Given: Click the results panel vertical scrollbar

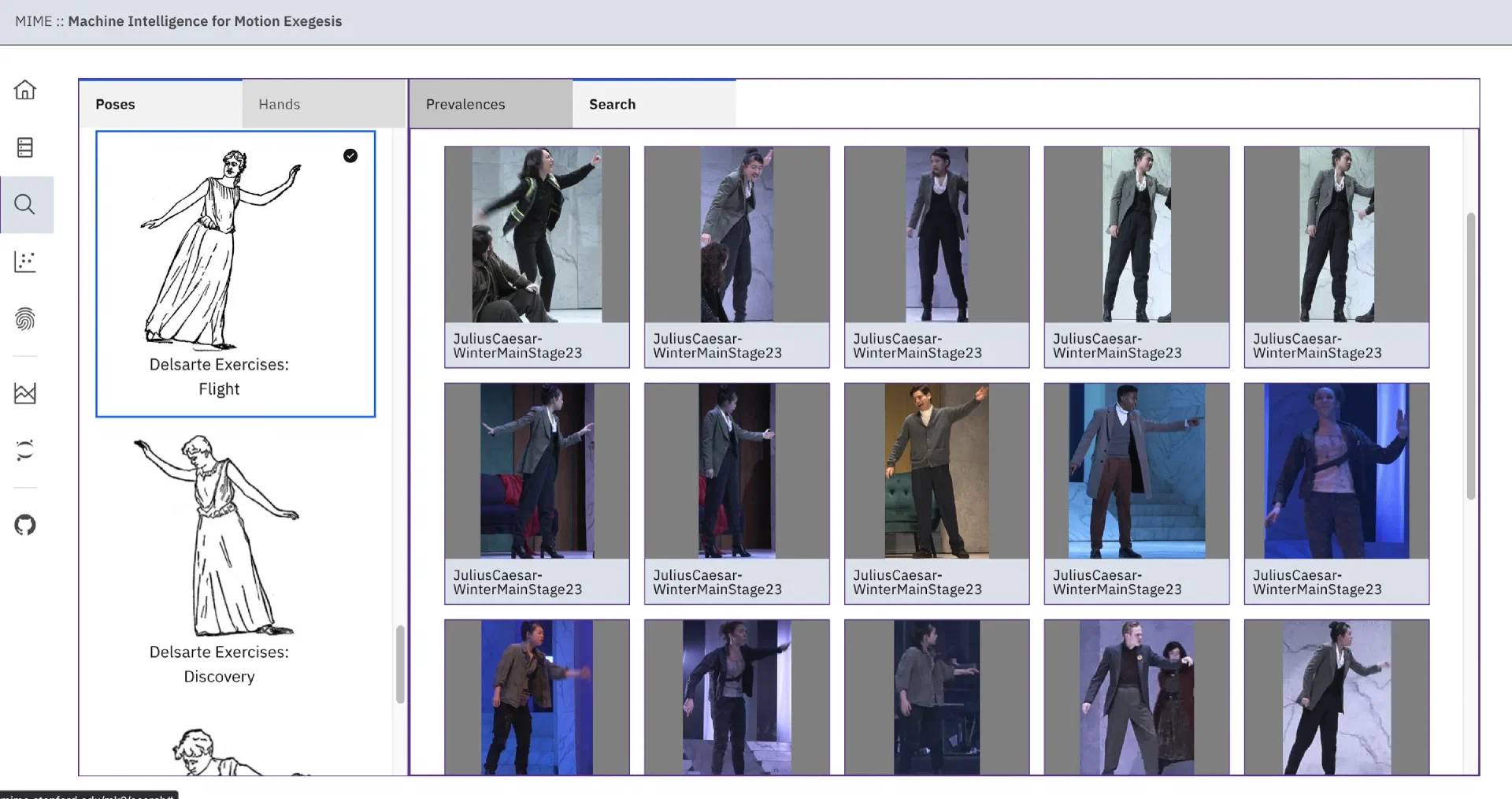Looking at the screenshot, I should pyautogui.click(x=1470, y=355).
